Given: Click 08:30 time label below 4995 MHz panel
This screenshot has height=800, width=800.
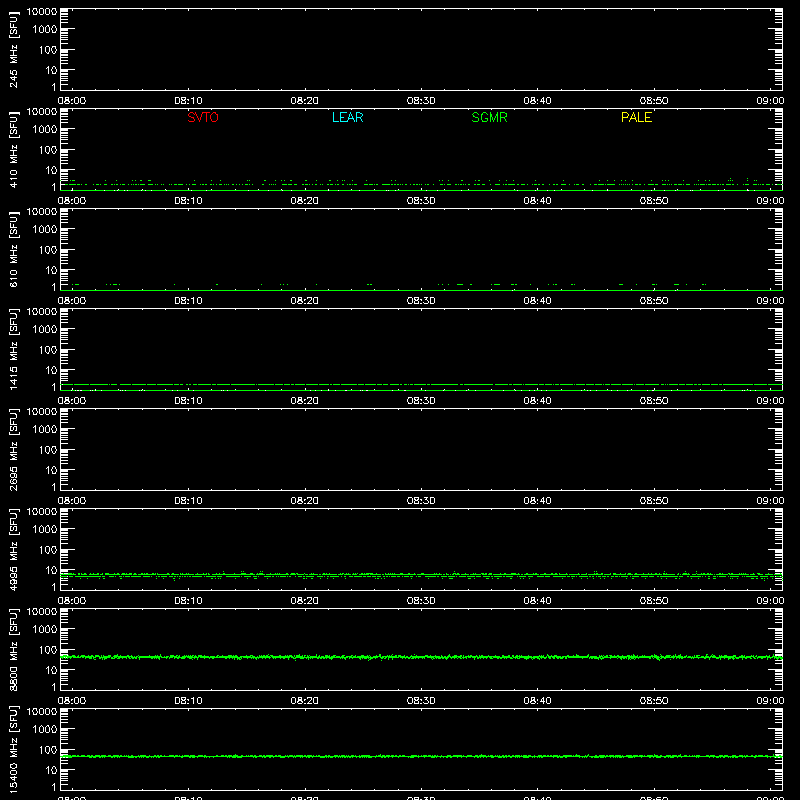Looking at the screenshot, I should [421, 601].
